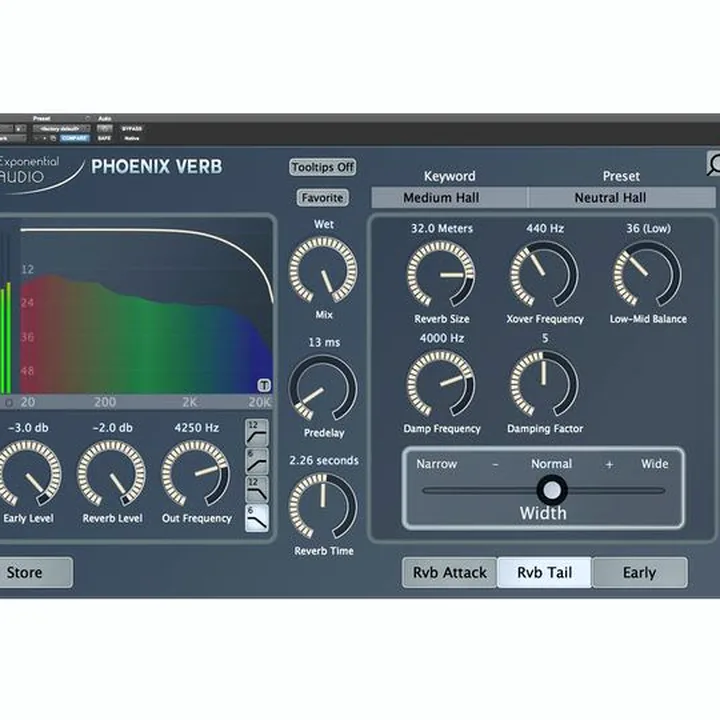
Task: Click the Width slider handle
Action: (x=552, y=490)
